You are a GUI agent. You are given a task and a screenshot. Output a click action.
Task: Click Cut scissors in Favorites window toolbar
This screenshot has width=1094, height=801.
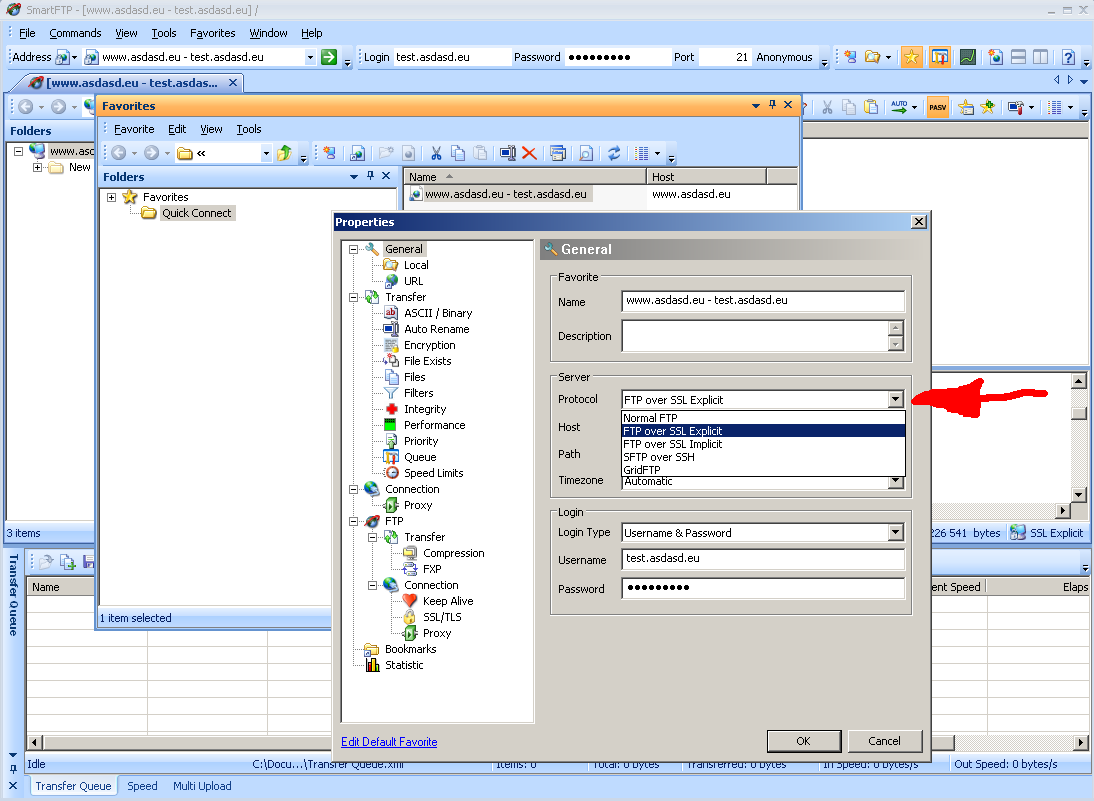point(437,153)
